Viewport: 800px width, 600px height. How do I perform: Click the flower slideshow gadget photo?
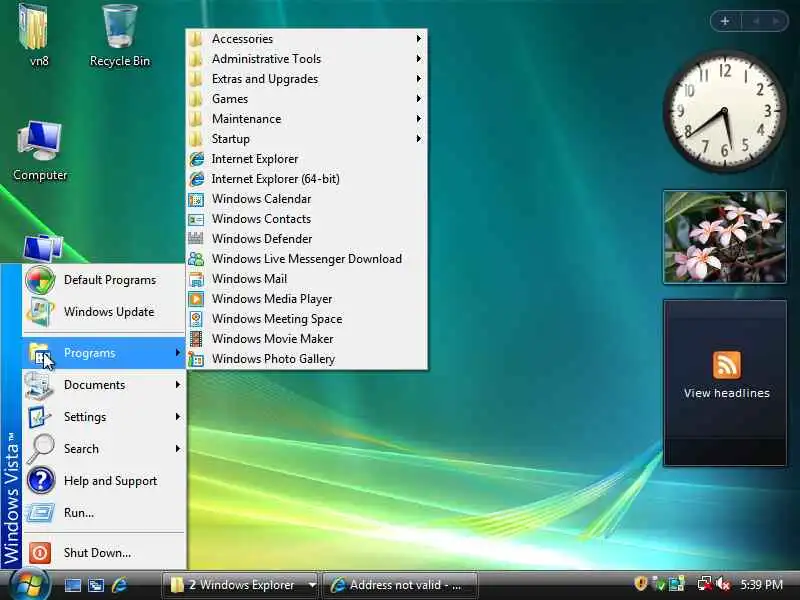(724, 237)
